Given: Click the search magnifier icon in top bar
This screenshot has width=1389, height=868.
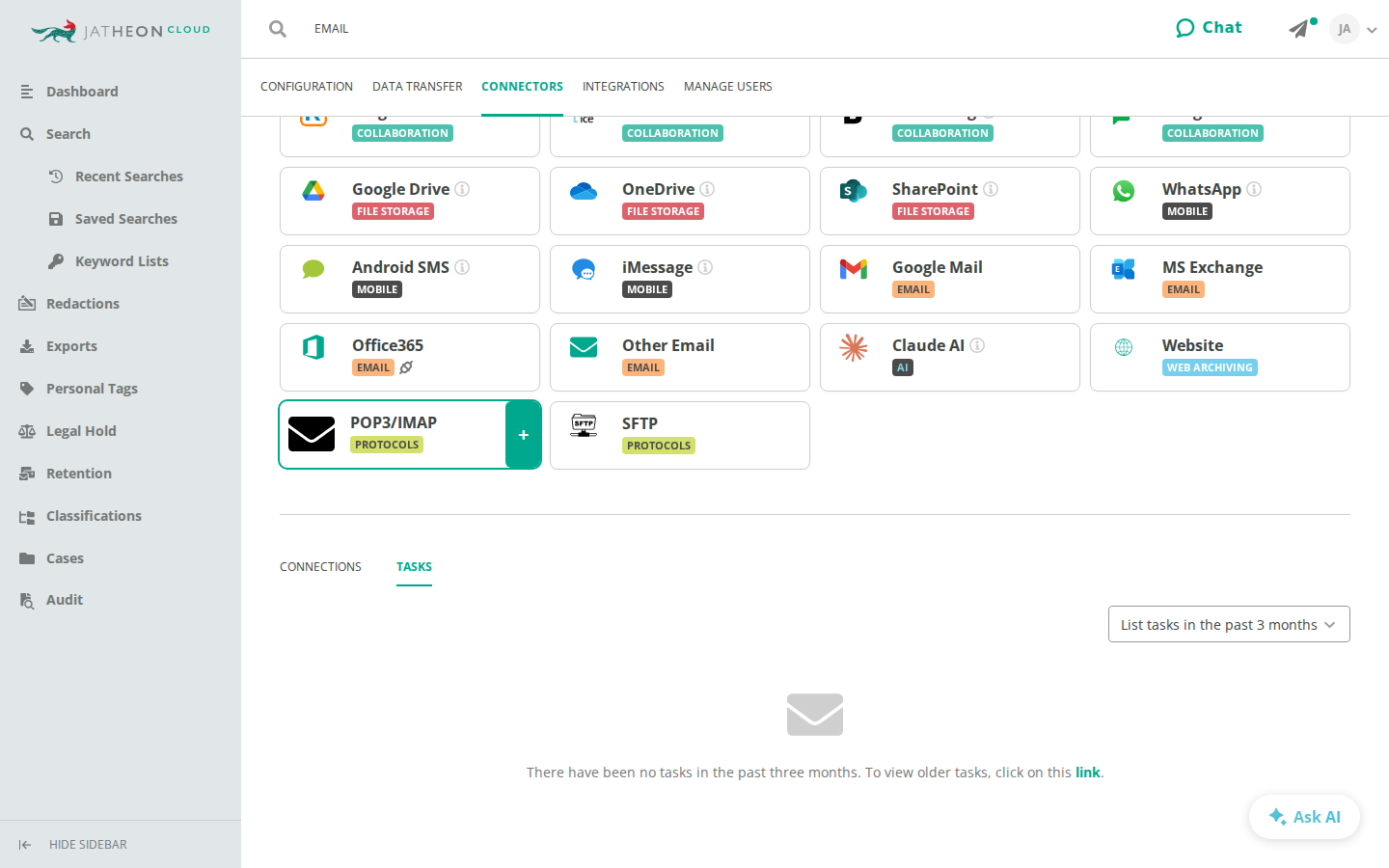Looking at the screenshot, I should (x=278, y=29).
